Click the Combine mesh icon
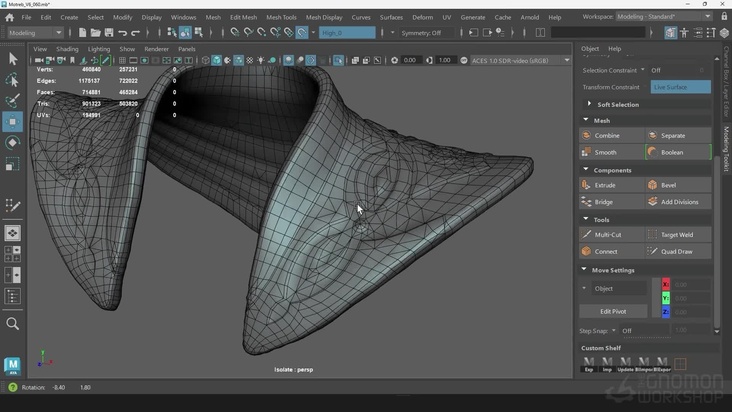The image size is (732, 412). pos(586,135)
